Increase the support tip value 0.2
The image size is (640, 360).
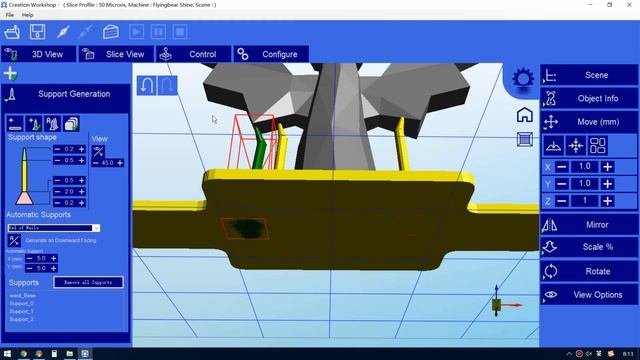click(82, 149)
